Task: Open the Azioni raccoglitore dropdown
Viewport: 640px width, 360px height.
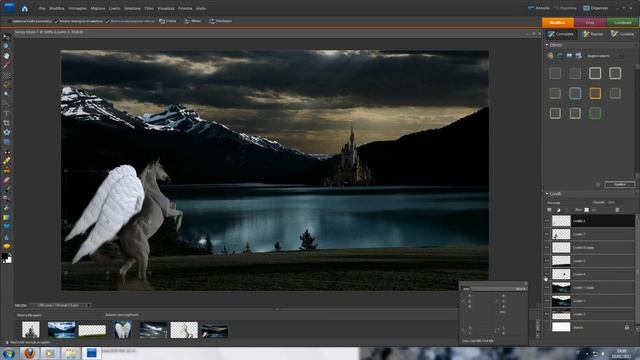Action: [122, 315]
